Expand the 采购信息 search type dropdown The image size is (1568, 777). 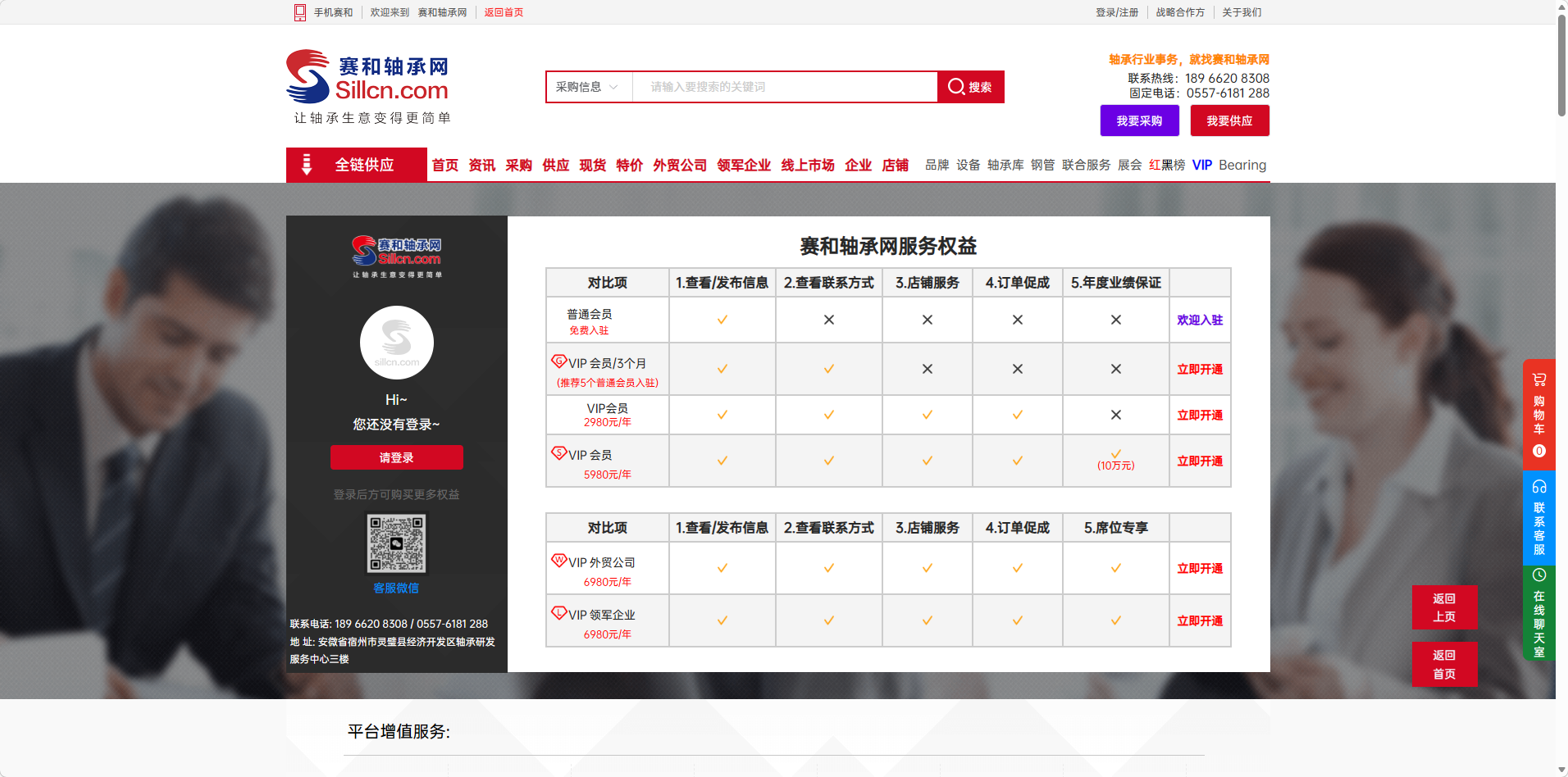click(x=588, y=87)
